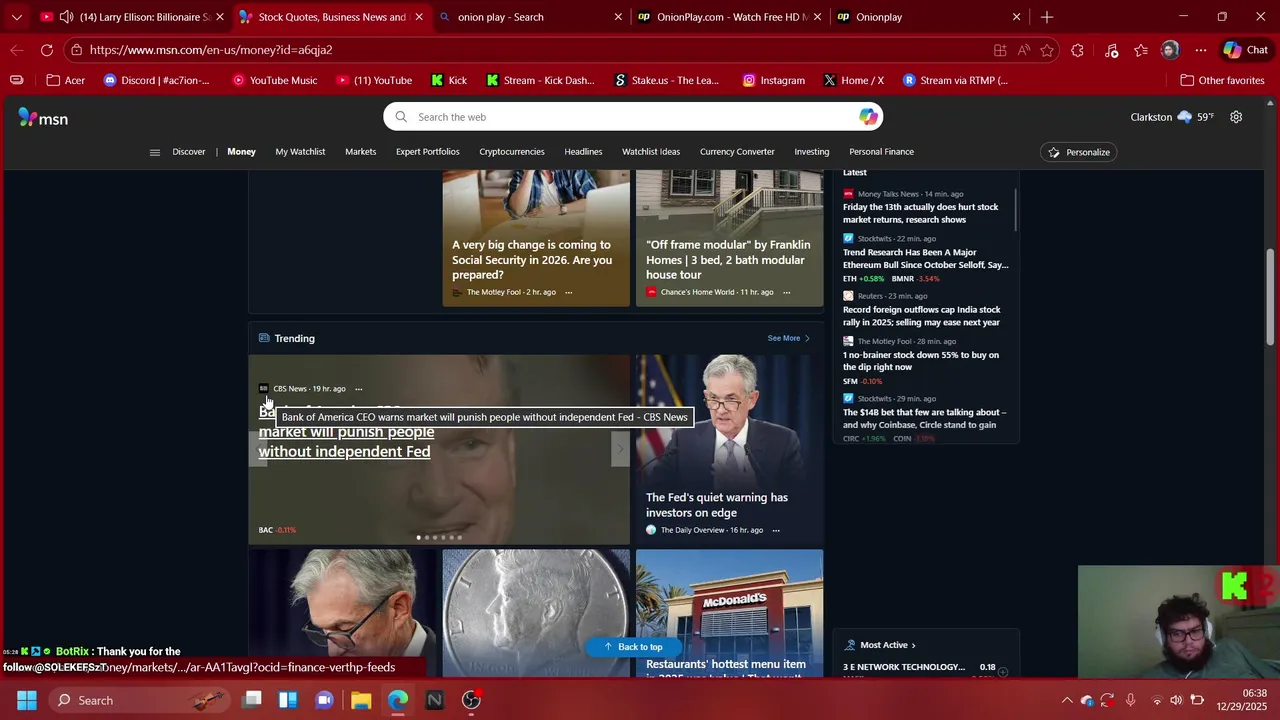1280x720 pixels.
Task: Open more options on Motley Fool Social Security card
Action: click(568, 292)
